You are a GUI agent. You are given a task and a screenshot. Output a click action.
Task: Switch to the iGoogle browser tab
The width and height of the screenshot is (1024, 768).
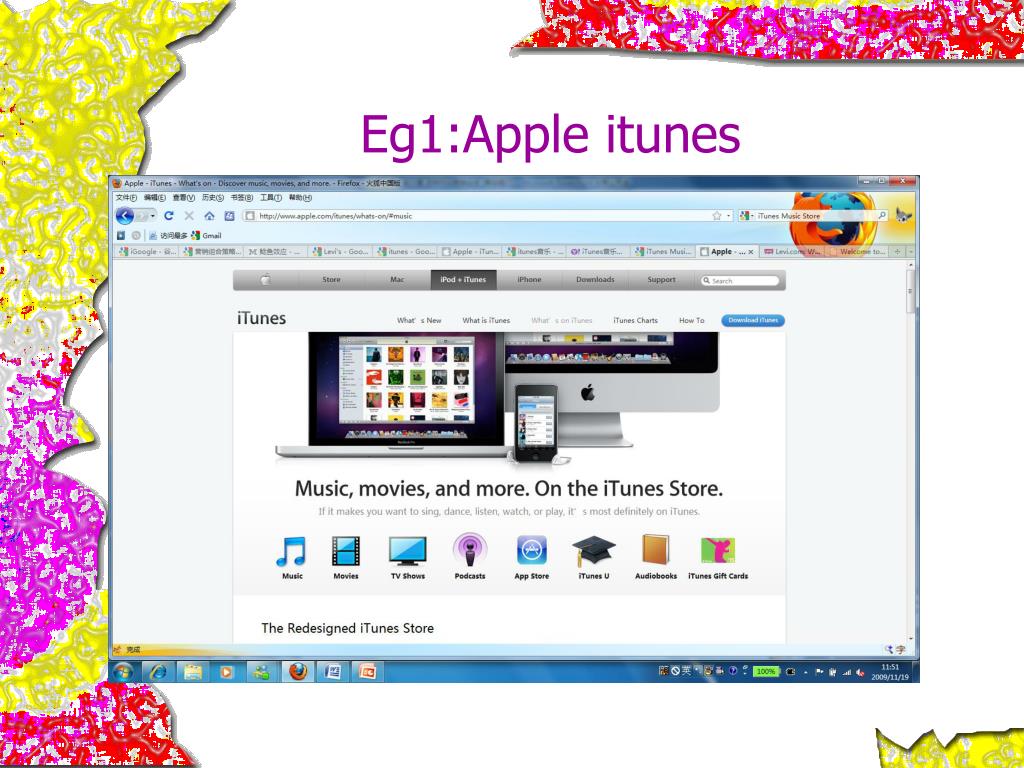[147, 251]
